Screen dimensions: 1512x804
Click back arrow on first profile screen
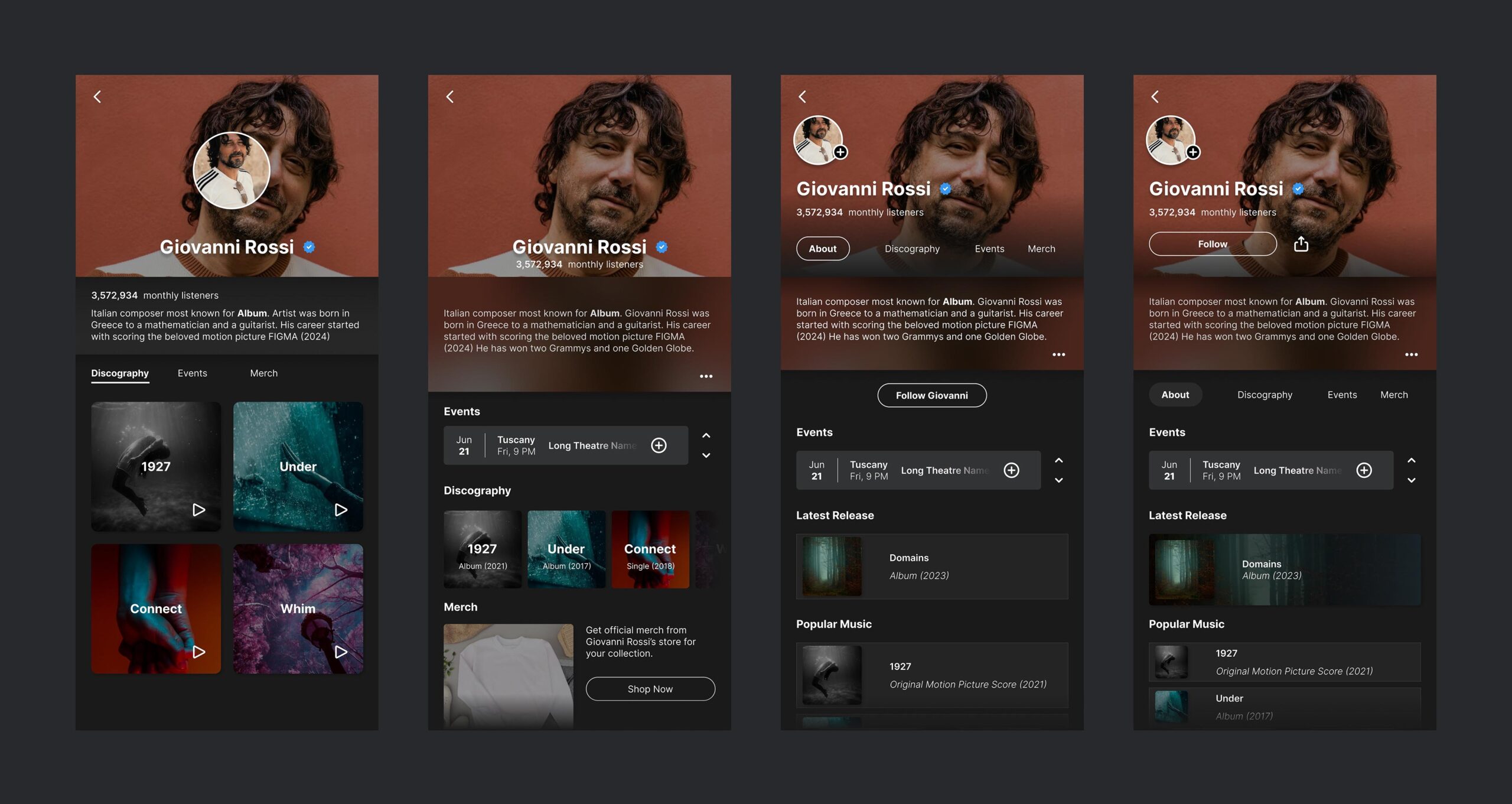click(x=97, y=97)
